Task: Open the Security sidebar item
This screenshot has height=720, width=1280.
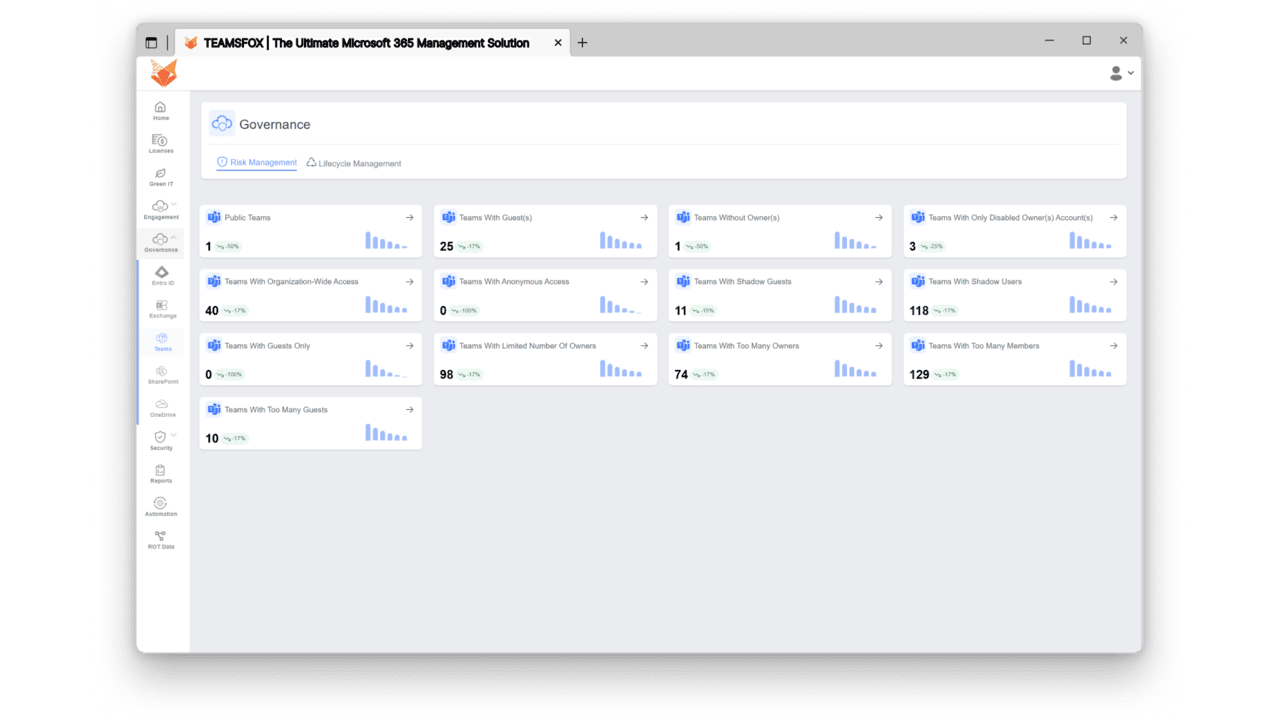Action: (x=160, y=441)
